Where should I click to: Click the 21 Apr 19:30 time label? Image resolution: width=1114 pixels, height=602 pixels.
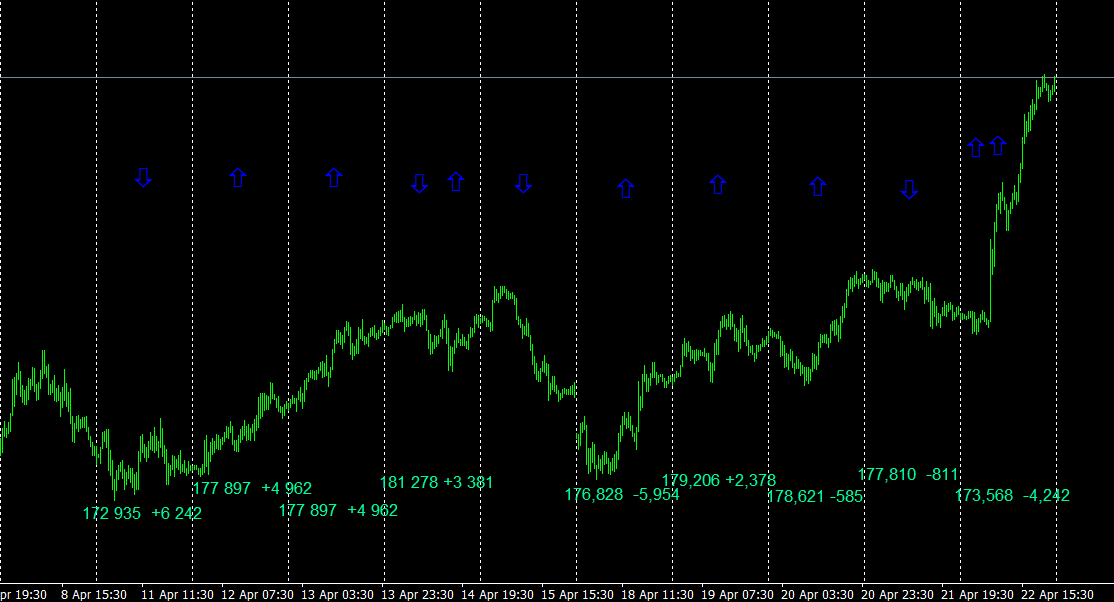[x=978, y=594]
